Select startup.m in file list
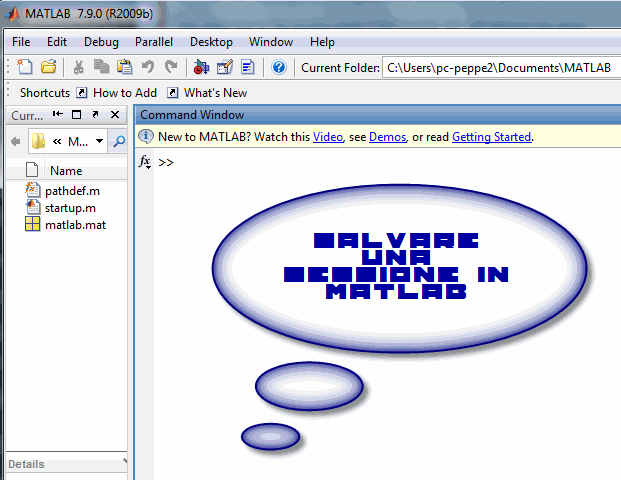Viewport: 621px width, 480px height. coord(63,208)
